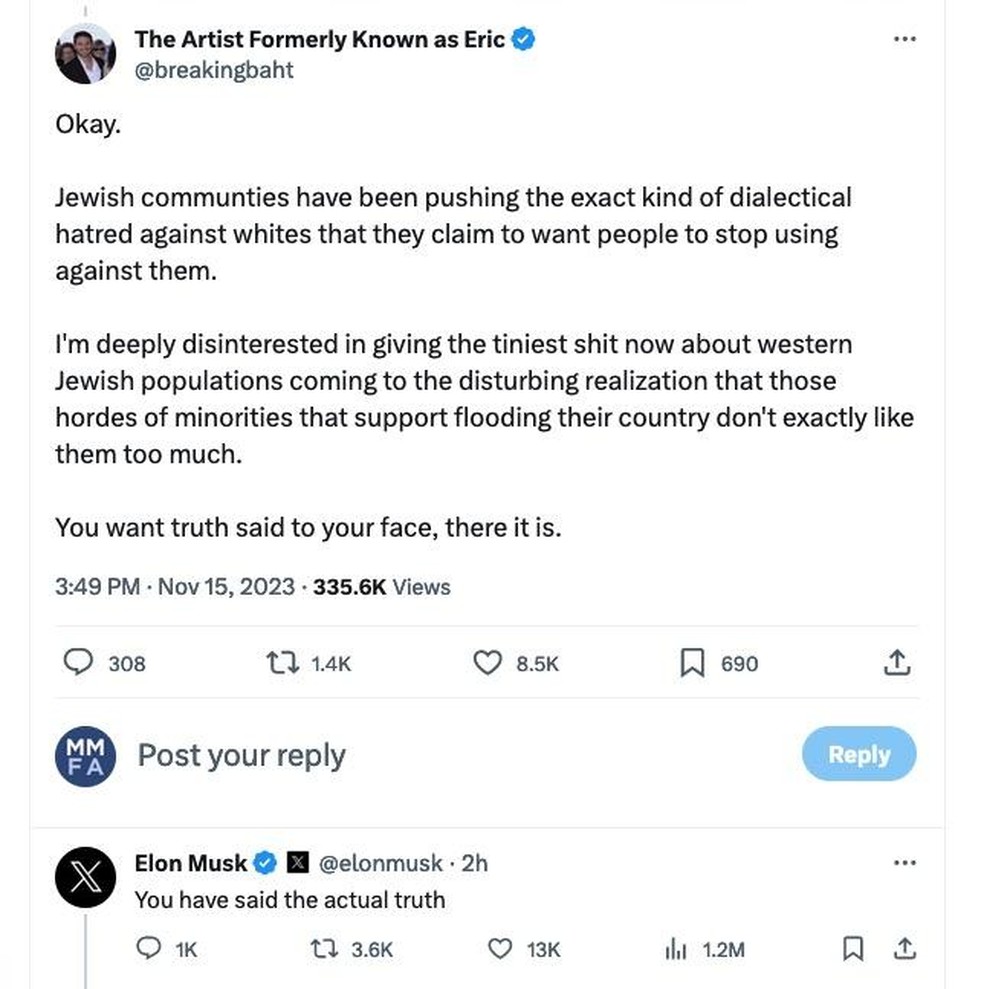Repost the breakingbaht tweet
Image resolution: width=984 pixels, height=989 pixels.
click(285, 663)
